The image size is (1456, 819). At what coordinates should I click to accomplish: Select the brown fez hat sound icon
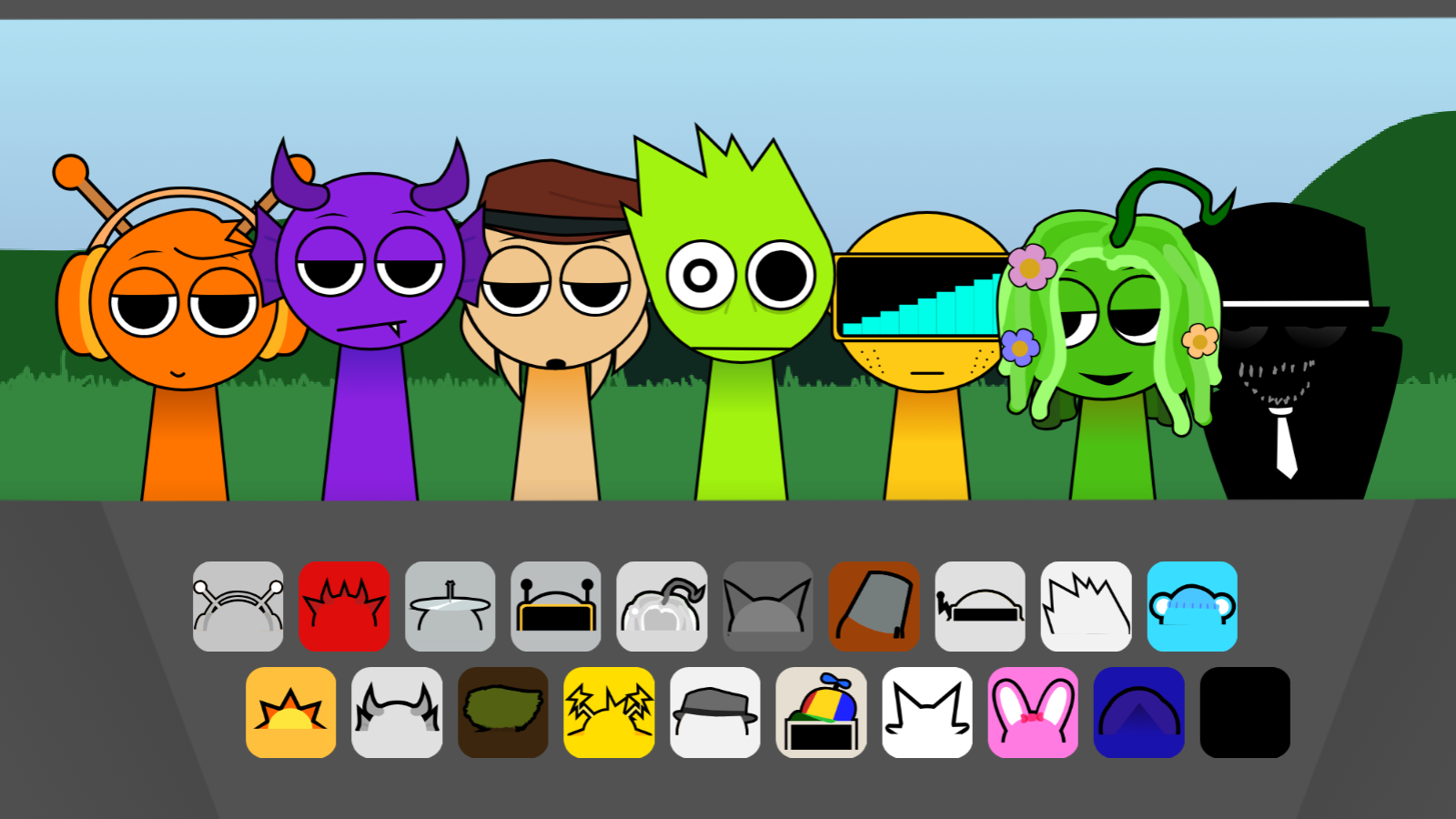(x=873, y=606)
